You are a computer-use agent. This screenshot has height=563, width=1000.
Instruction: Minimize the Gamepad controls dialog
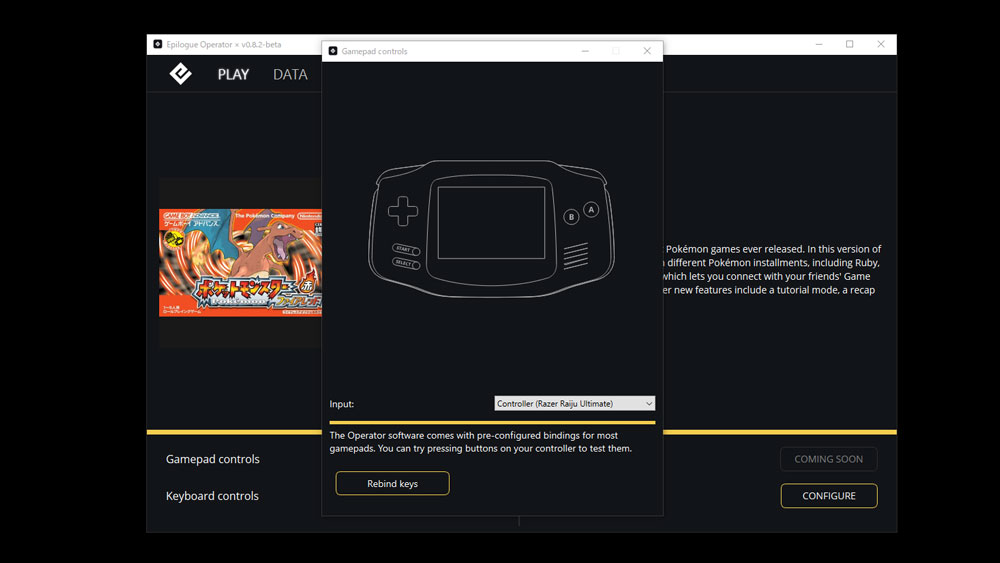coord(584,51)
